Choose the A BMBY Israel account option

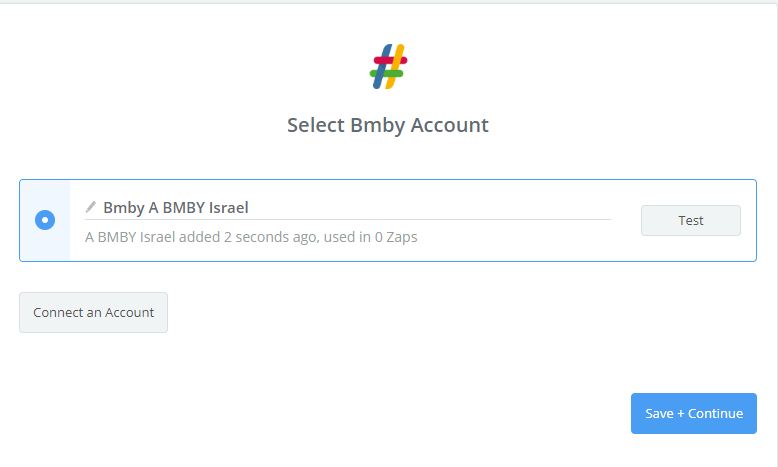[45, 220]
